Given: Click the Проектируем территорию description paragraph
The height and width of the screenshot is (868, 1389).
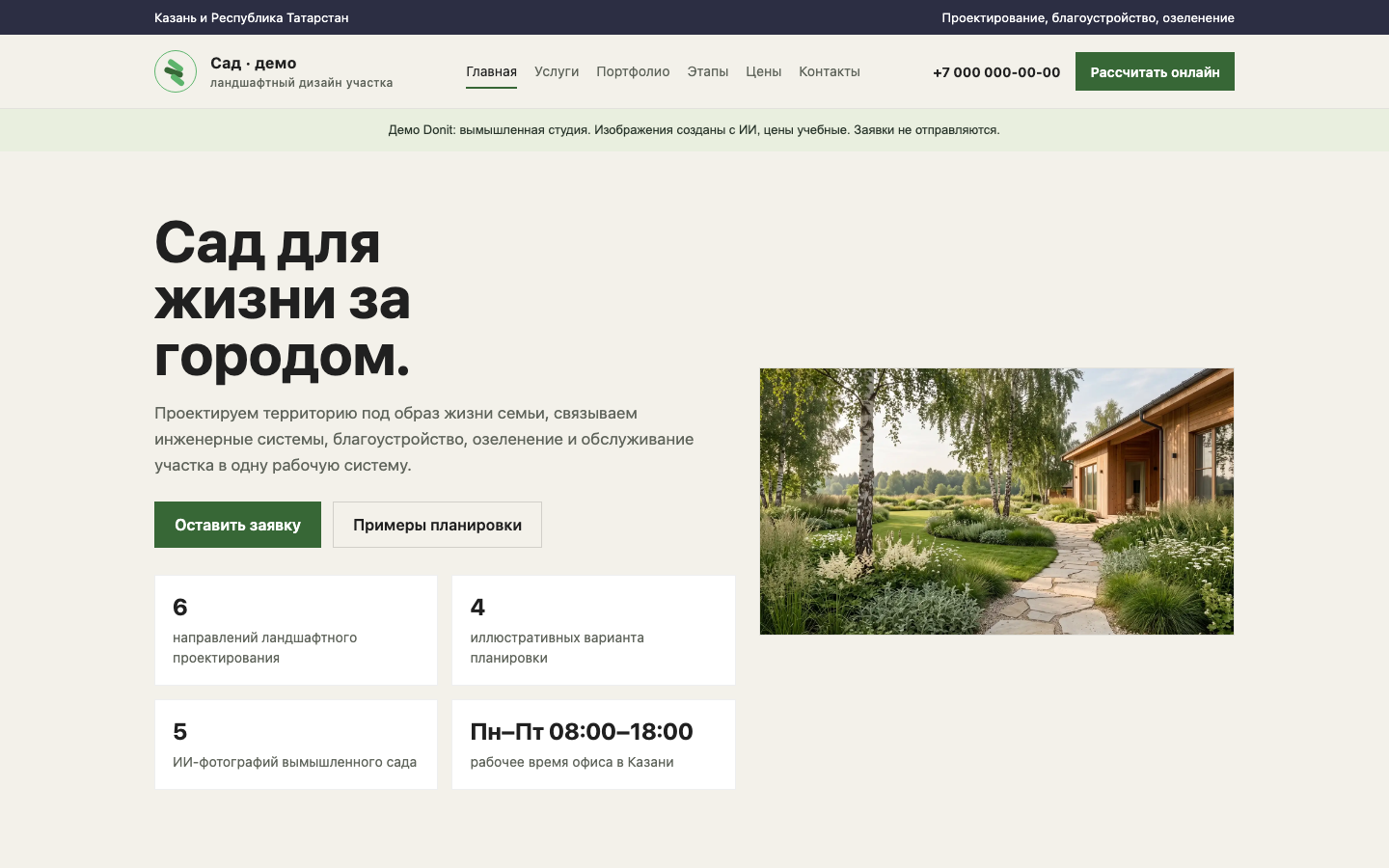Looking at the screenshot, I should tap(424, 439).
